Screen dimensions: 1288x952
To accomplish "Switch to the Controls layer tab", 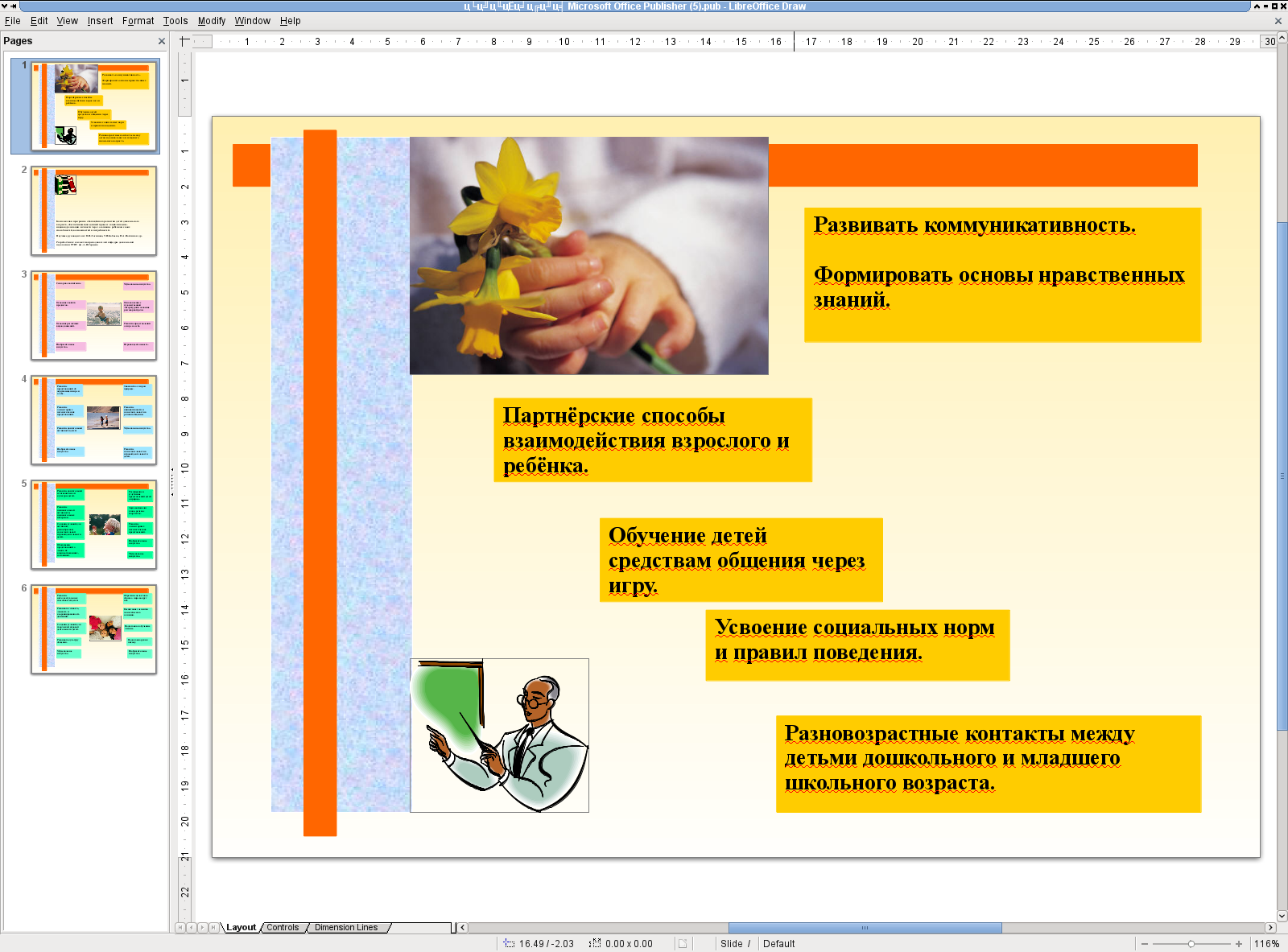I will [283, 928].
